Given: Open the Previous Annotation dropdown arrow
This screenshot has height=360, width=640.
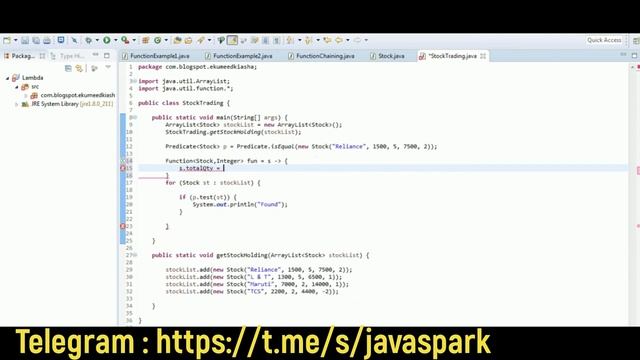Looking at the screenshot, I should pyautogui.click(x=318, y=40).
